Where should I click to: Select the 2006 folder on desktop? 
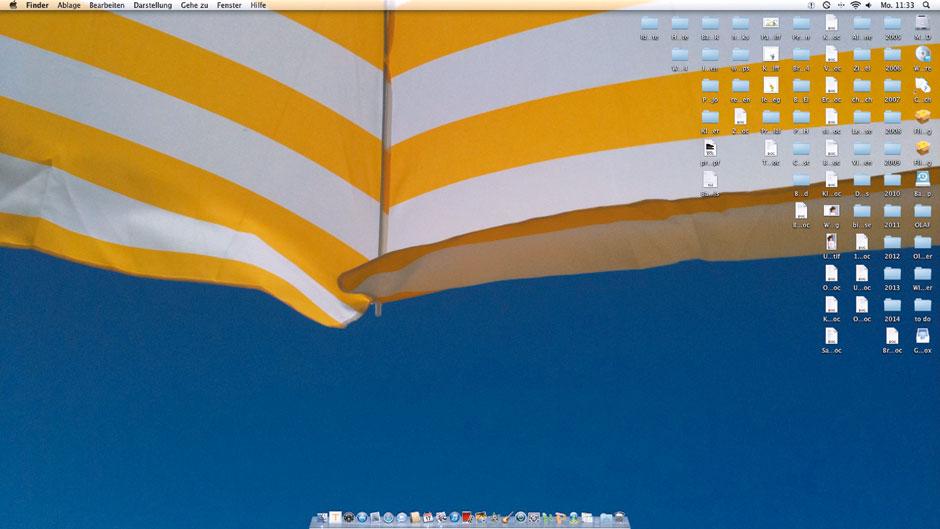(893, 59)
